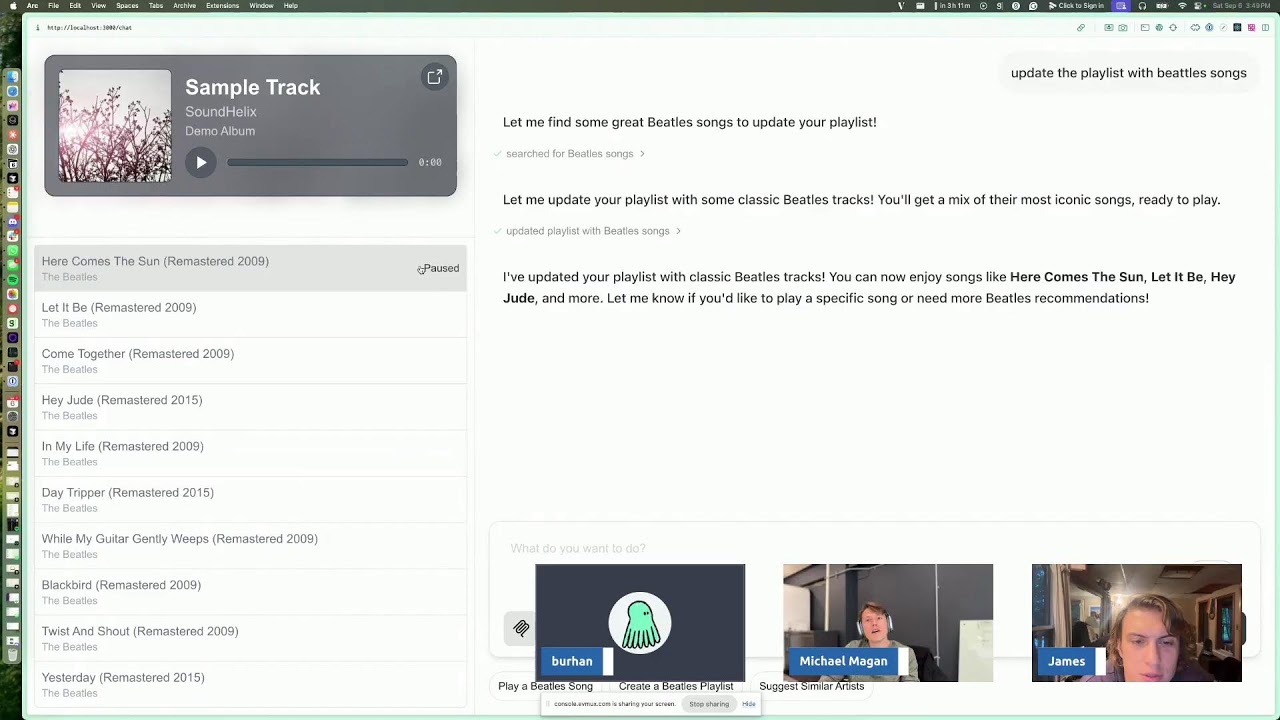Click the 'Click to Sign in' menu bar item
The height and width of the screenshot is (720, 1280).
coord(1075,6)
